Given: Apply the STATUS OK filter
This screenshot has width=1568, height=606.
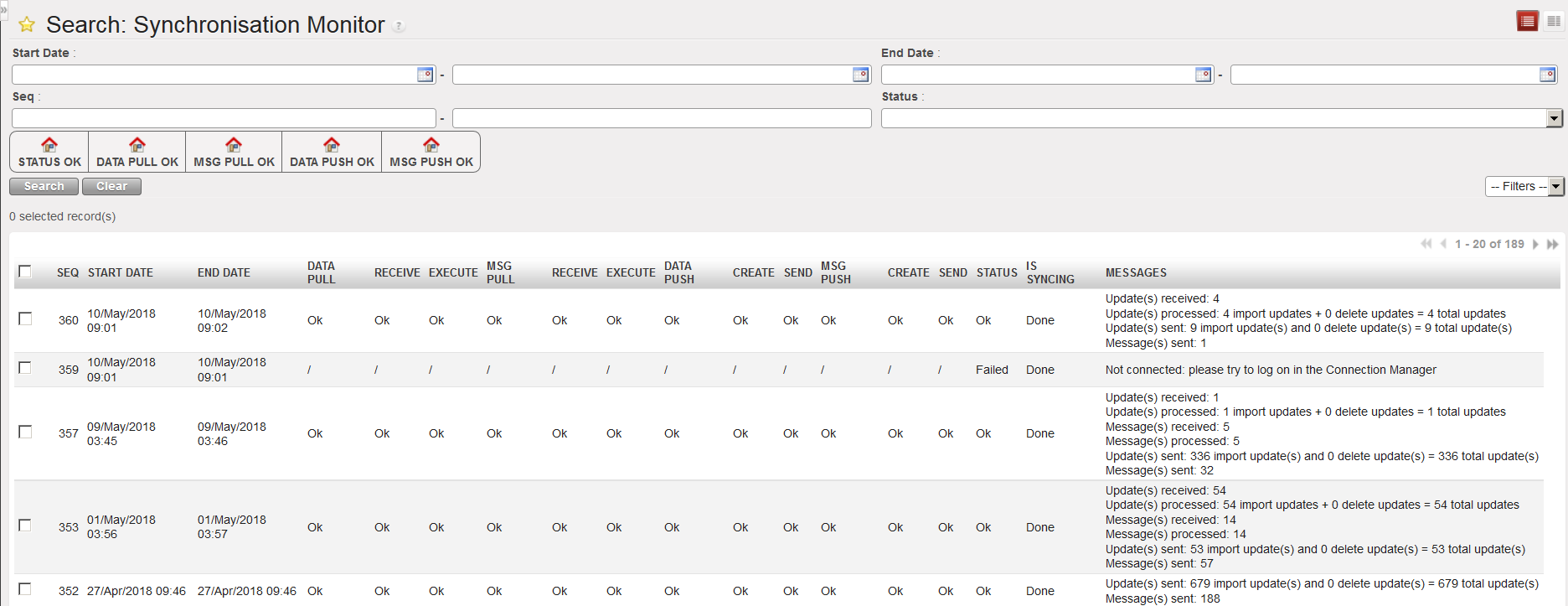Looking at the screenshot, I should click(49, 152).
